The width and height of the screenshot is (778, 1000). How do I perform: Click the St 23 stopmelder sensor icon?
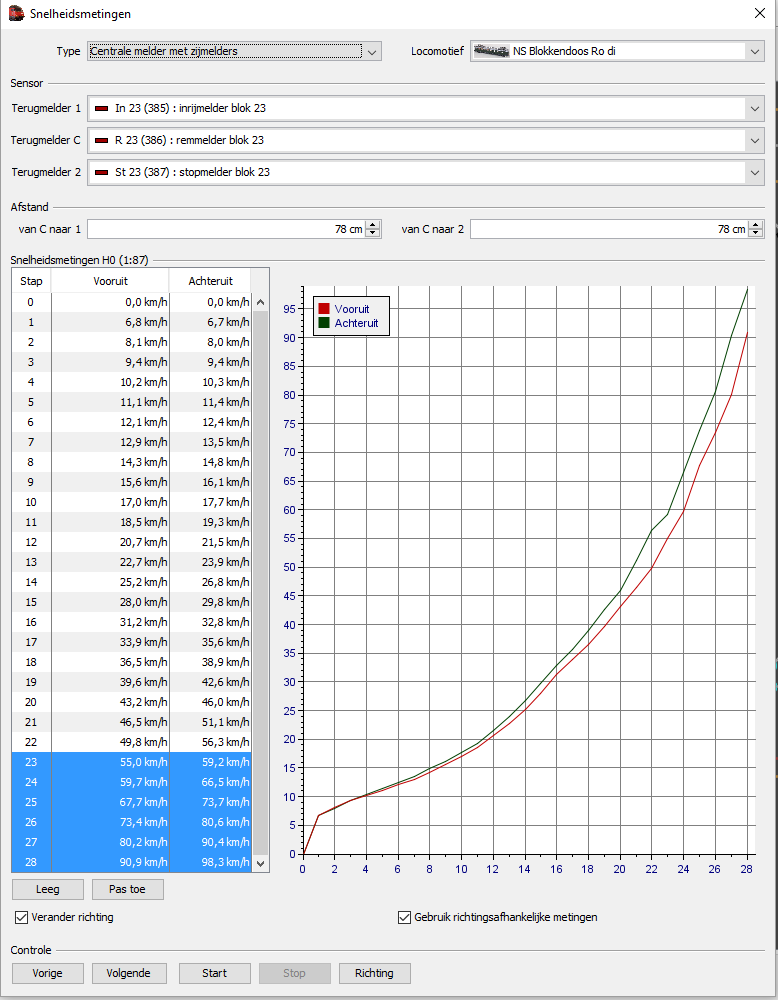coord(101,172)
